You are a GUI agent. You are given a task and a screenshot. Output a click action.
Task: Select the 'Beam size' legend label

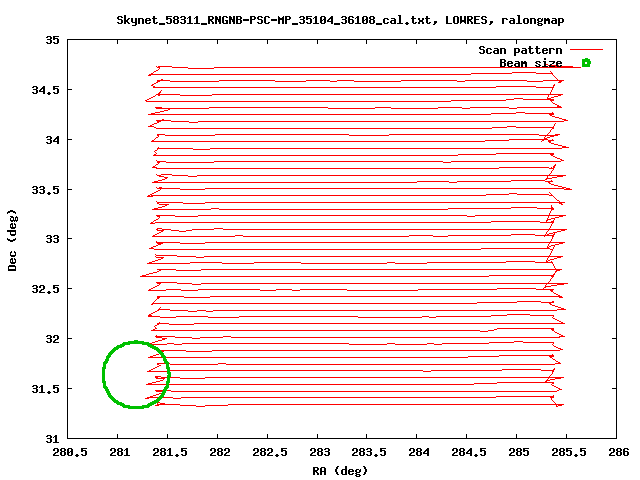[531, 63]
